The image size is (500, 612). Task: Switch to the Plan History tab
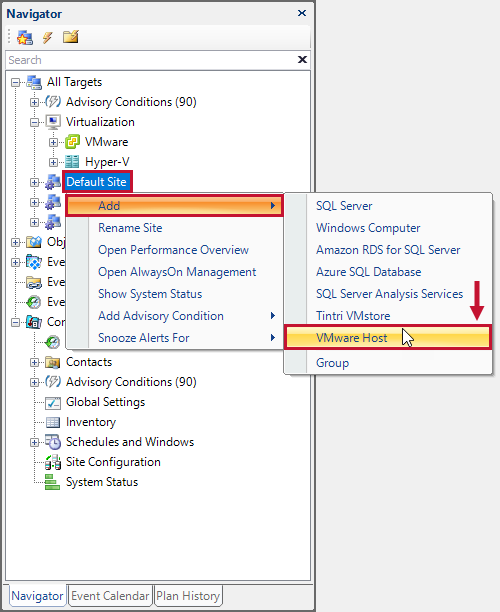188,596
